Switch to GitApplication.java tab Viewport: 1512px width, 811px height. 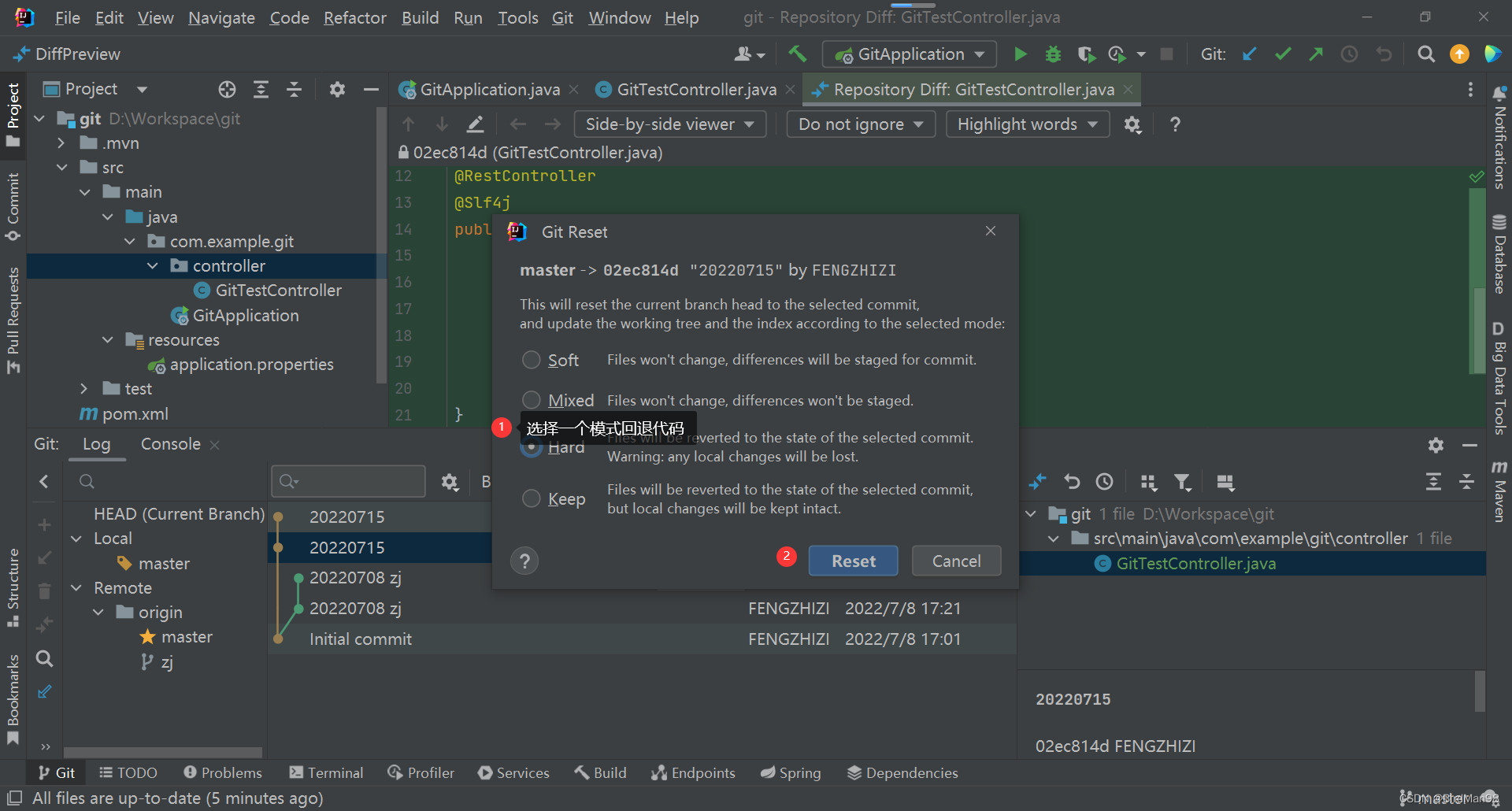click(x=489, y=90)
